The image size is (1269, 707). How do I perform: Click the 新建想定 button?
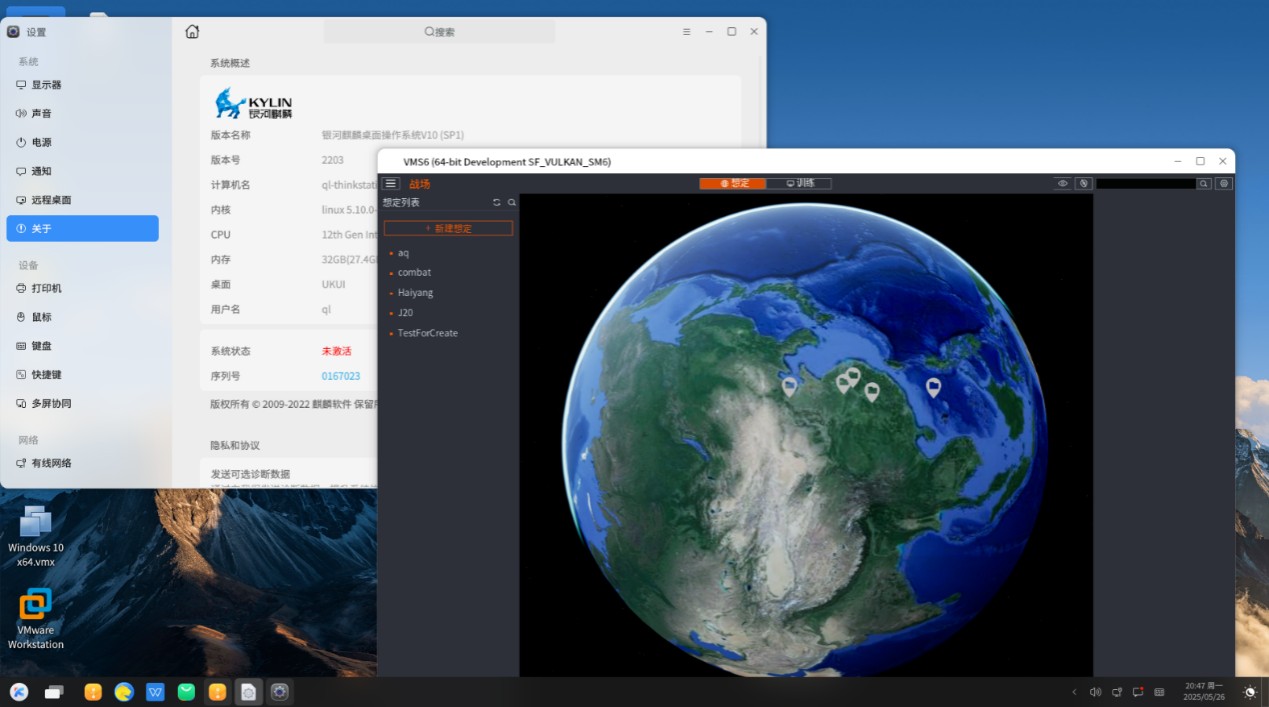pos(448,228)
